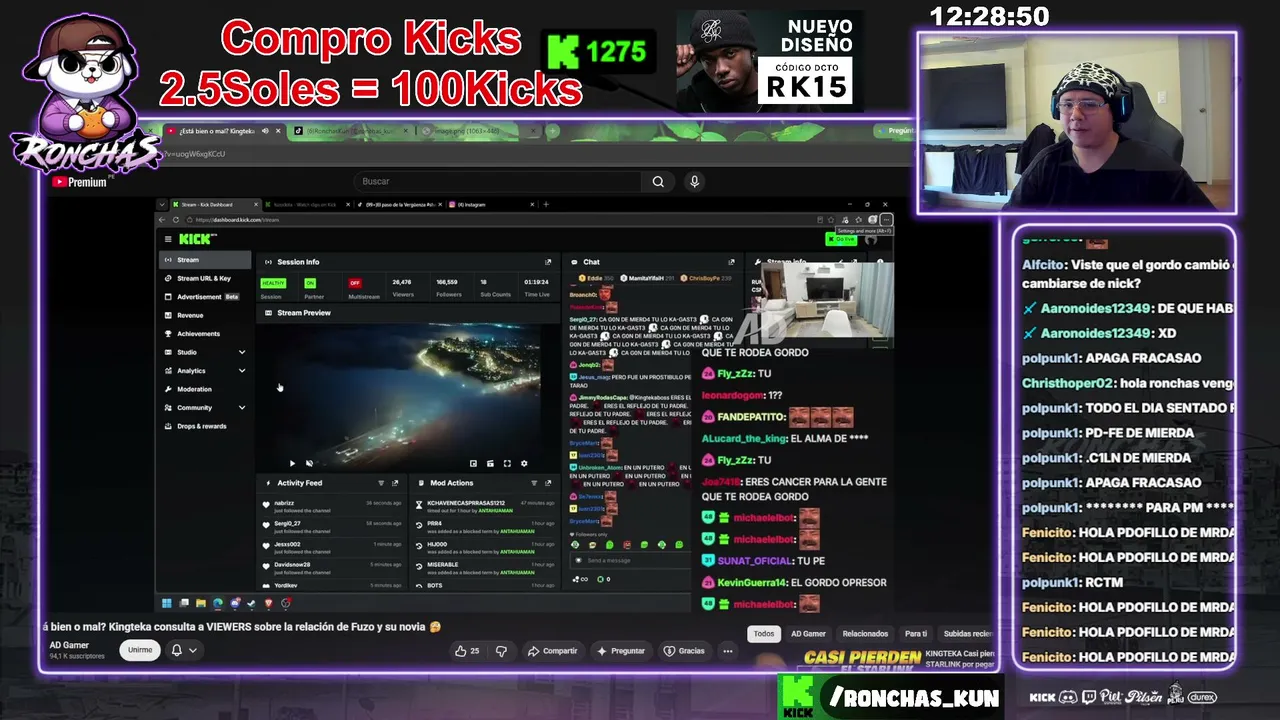
Task: Open the inner browser Settings and more menu
Action: point(885,220)
